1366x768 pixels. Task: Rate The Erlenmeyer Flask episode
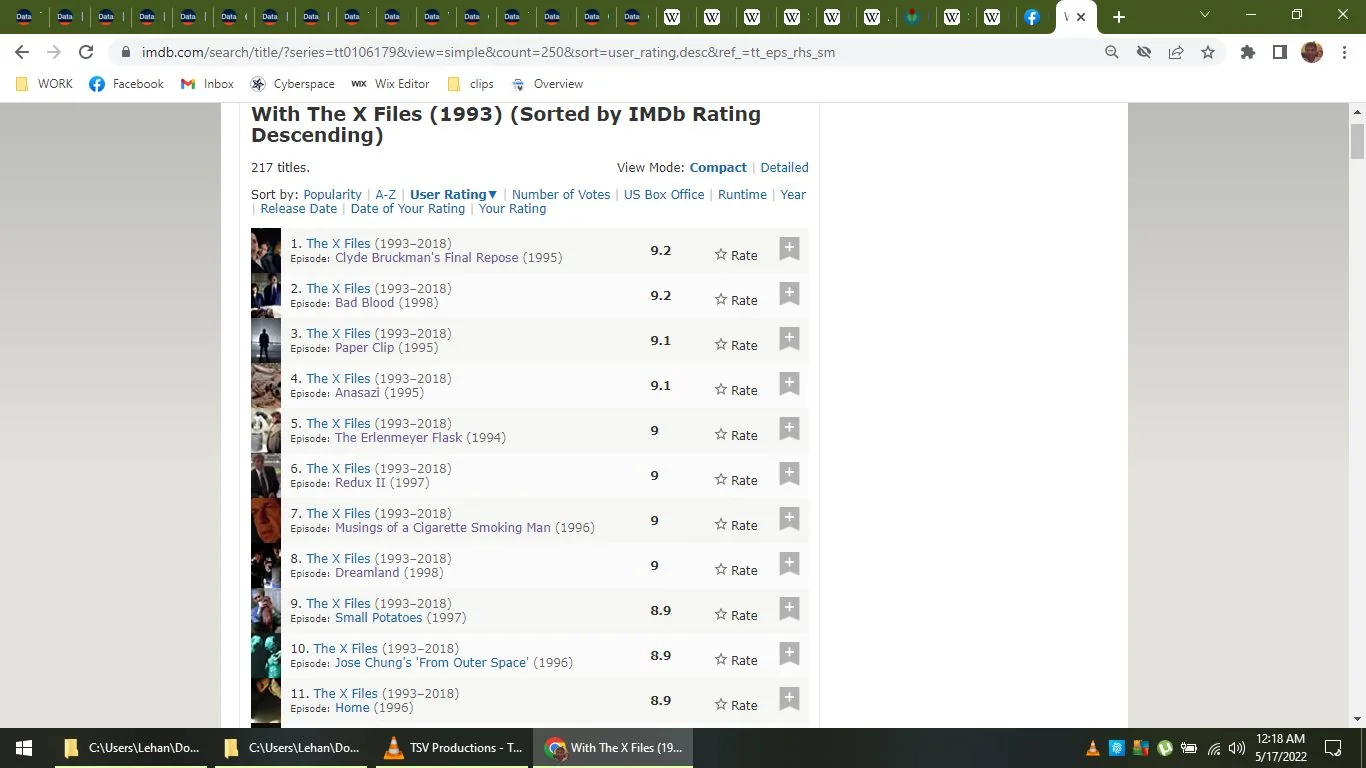[736, 435]
